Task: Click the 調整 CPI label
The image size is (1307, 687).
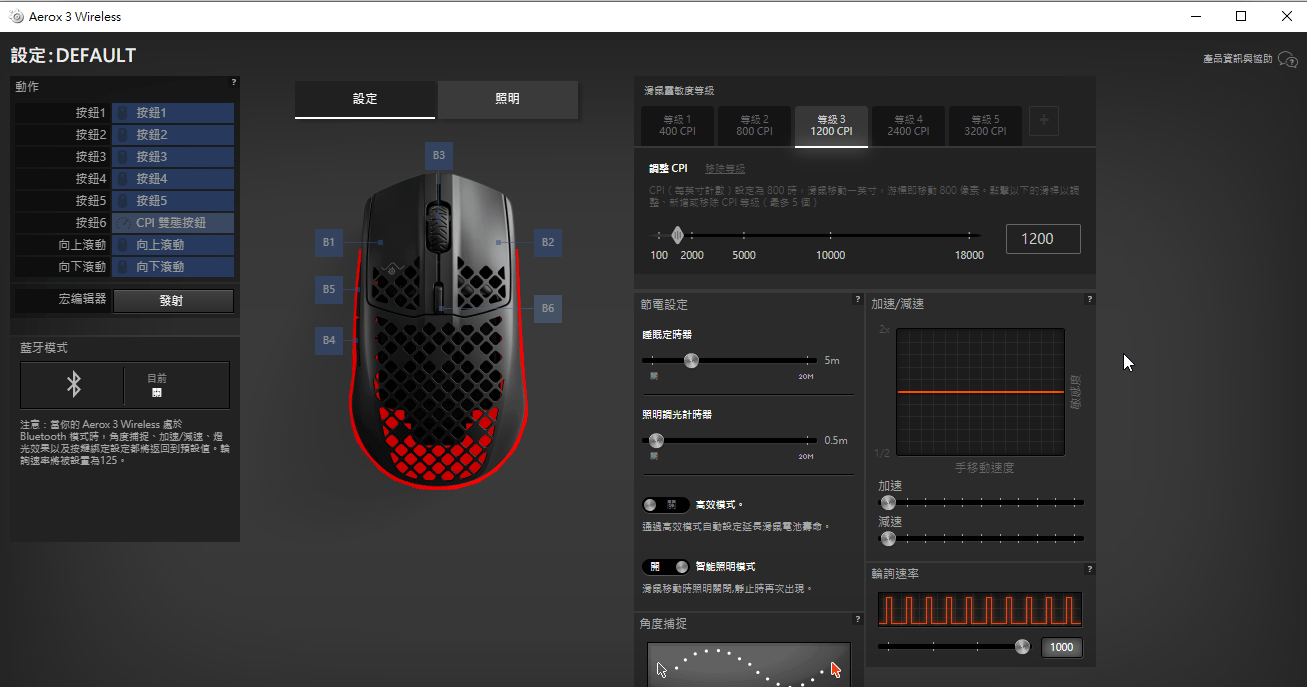Action: point(668,169)
